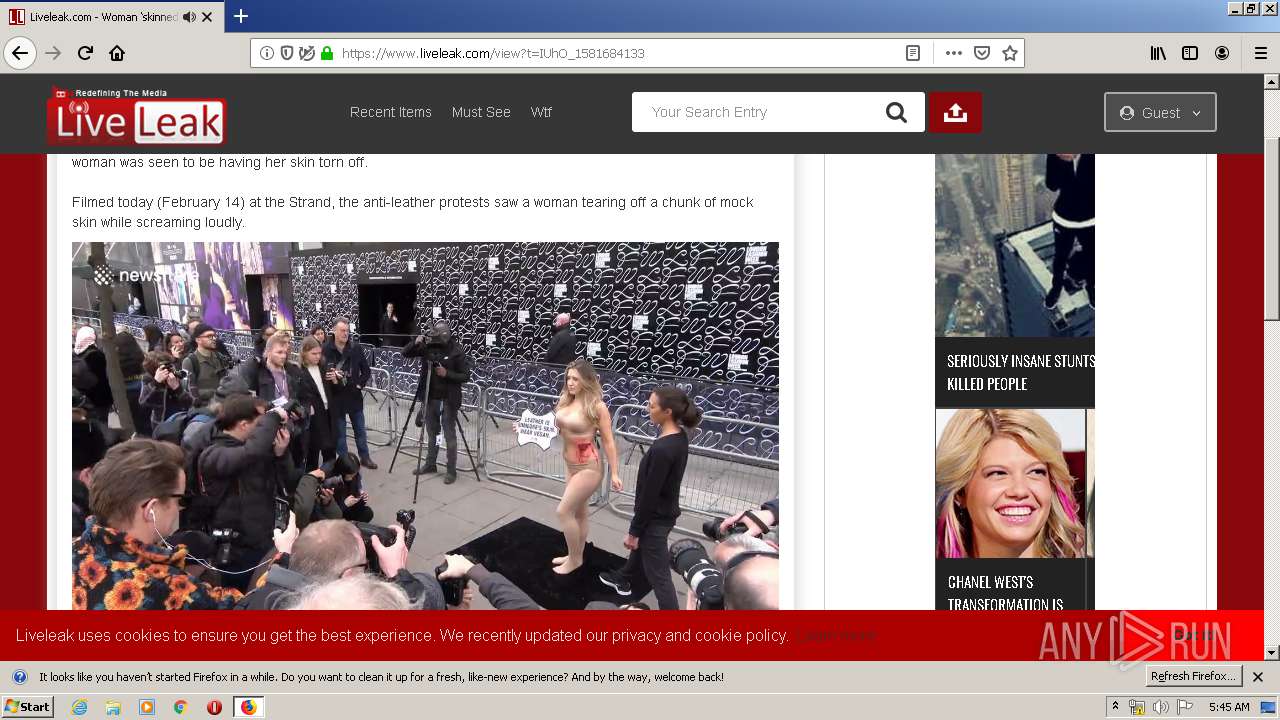Click the Refresh Firefox button
The height and width of the screenshot is (720, 1280).
(1194, 676)
